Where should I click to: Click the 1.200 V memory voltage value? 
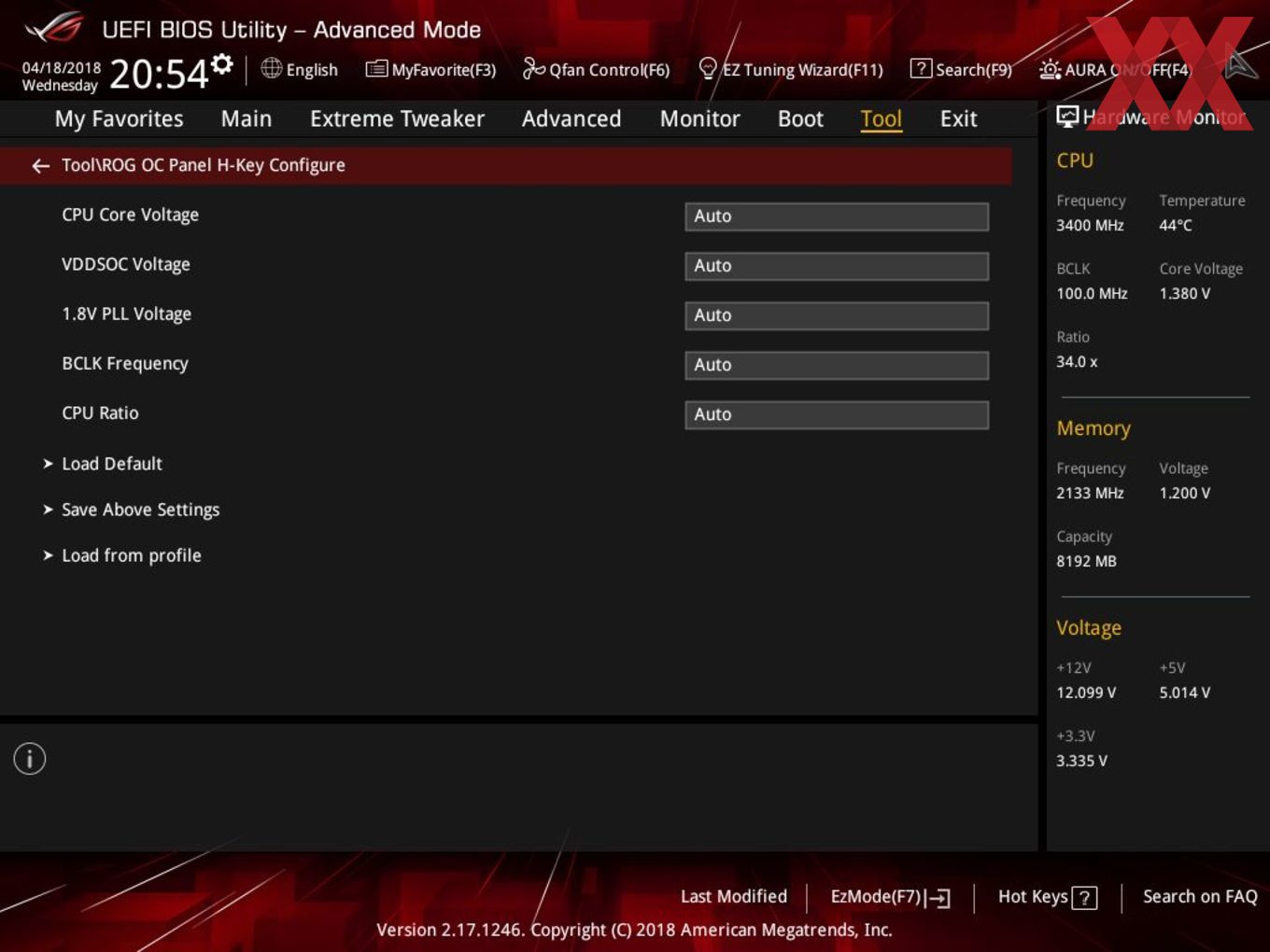coord(1184,493)
